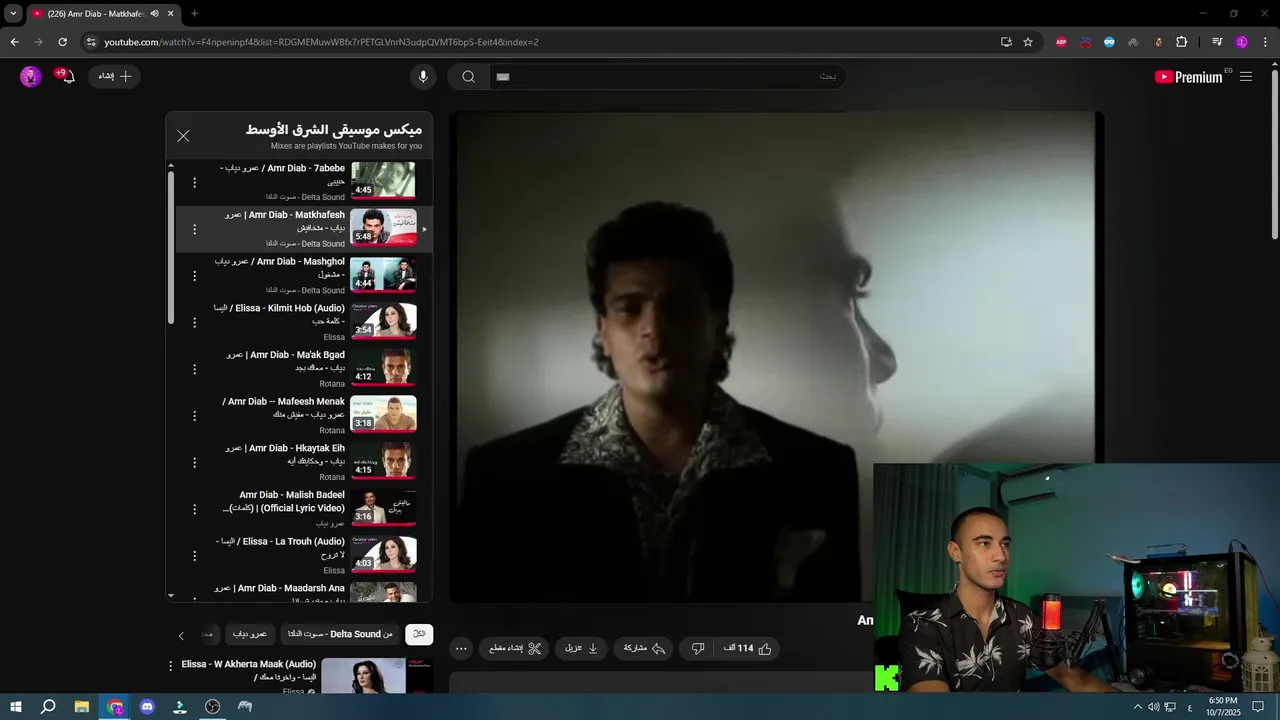Open voice search microphone
1280x720 pixels.
coord(423,77)
